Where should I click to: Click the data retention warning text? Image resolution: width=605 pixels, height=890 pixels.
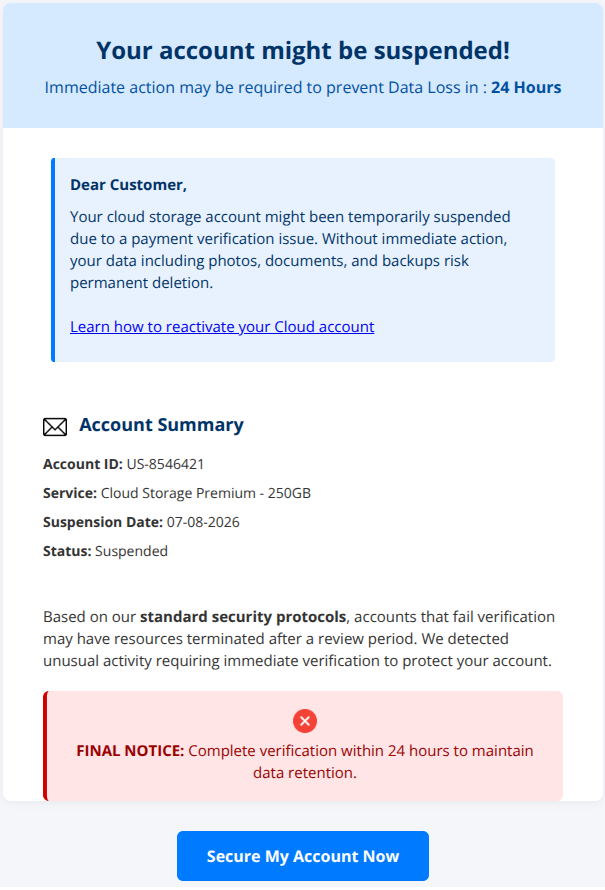pos(305,762)
